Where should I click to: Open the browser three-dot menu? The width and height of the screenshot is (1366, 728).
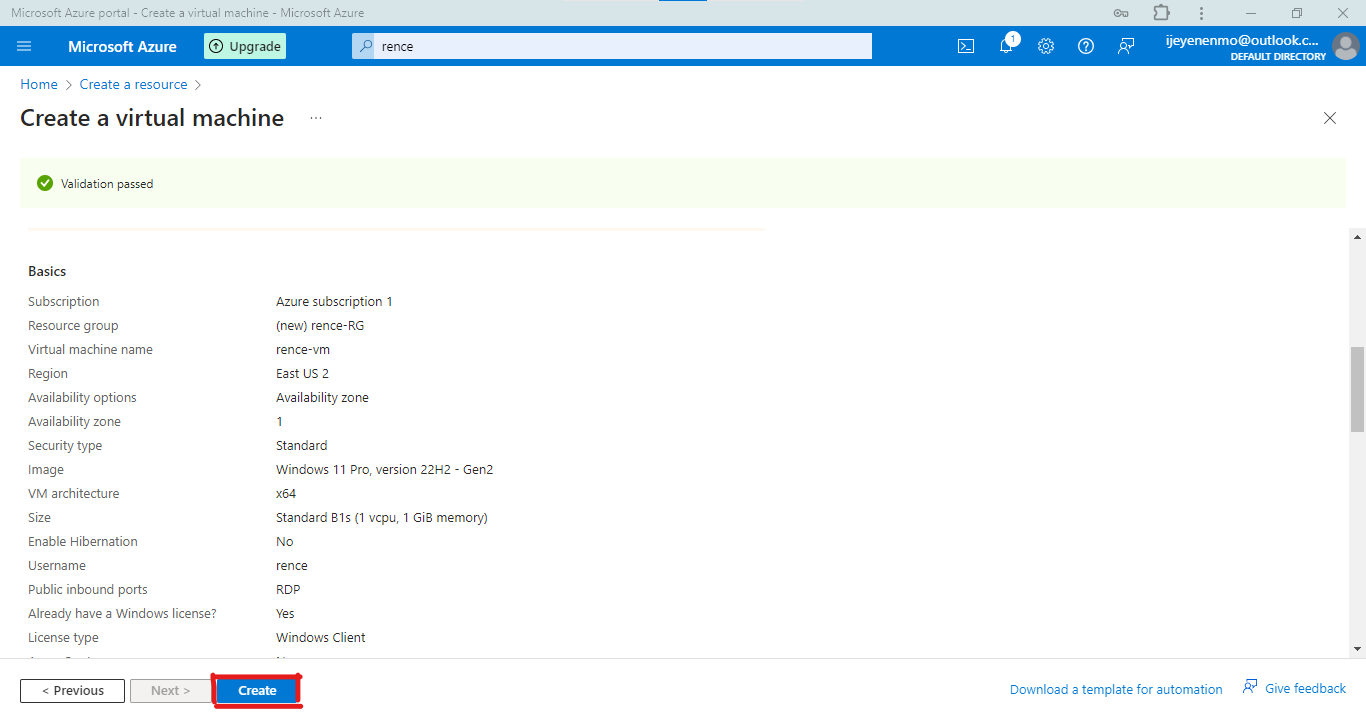tap(1201, 13)
